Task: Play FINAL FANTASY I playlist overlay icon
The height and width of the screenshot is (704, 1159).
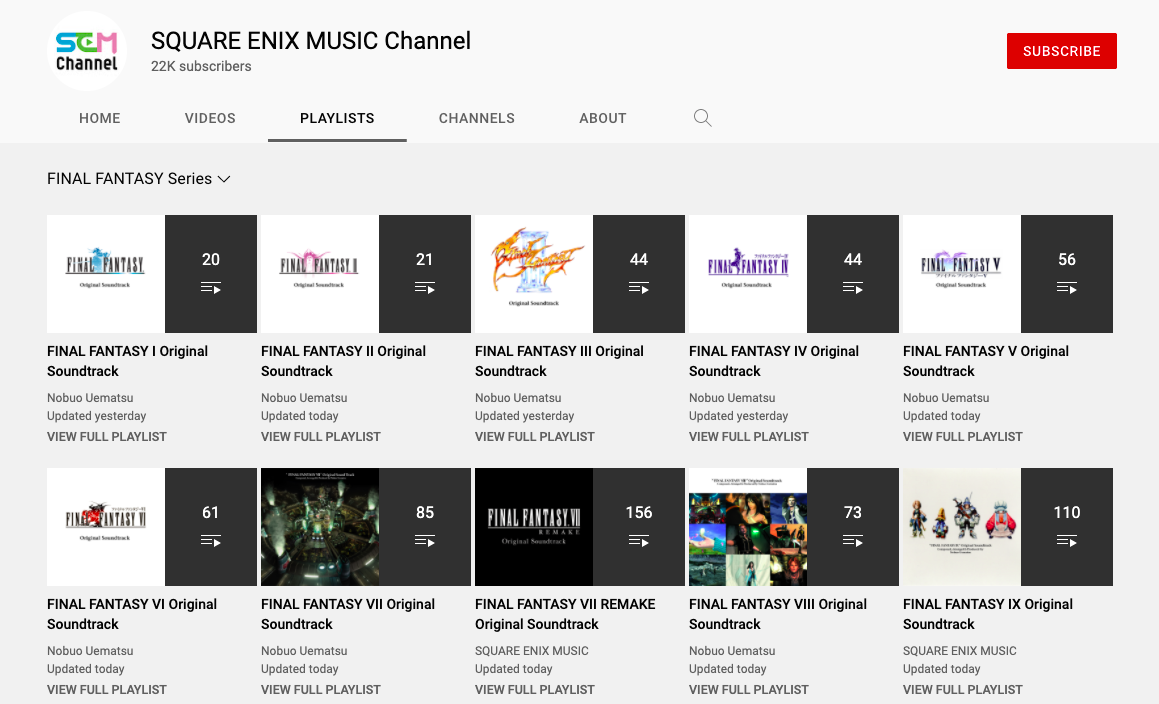Action: [x=211, y=288]
